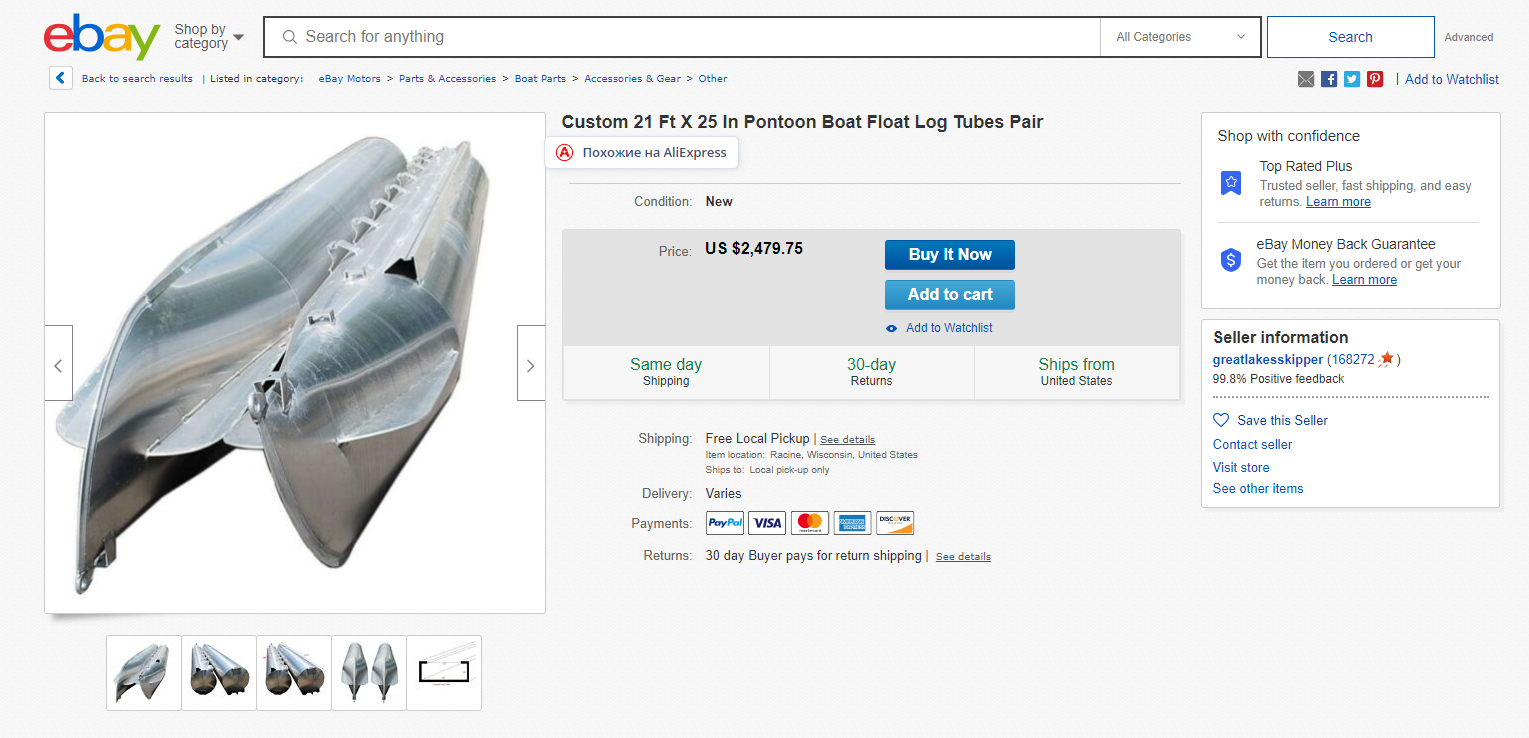Share listing on Pinterest
This screenshot has width=1529, height=738.
(x=1375, y=79)
